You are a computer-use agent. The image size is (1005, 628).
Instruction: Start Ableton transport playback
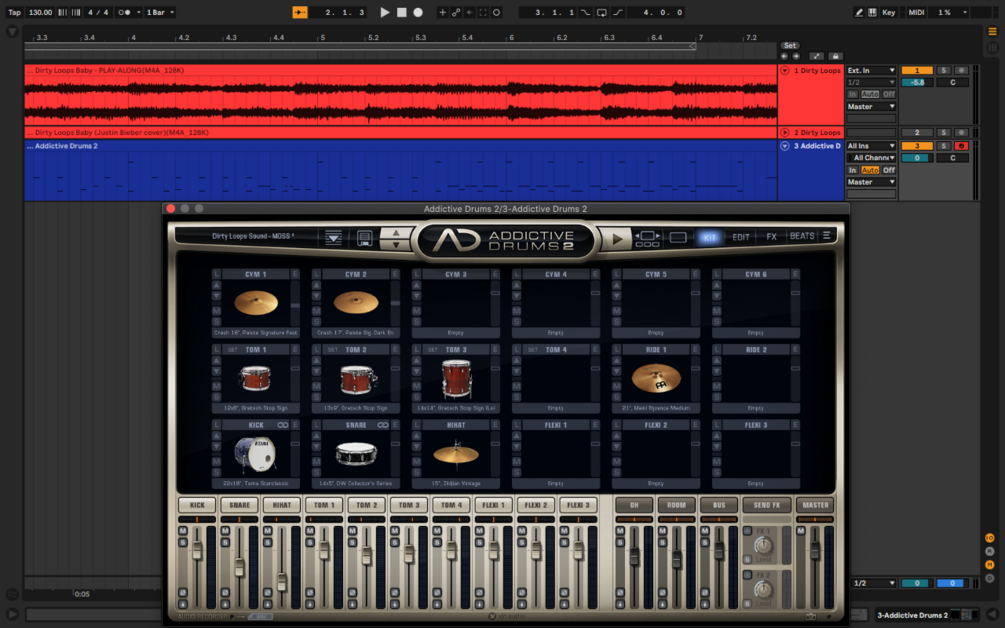click(385, 12)
